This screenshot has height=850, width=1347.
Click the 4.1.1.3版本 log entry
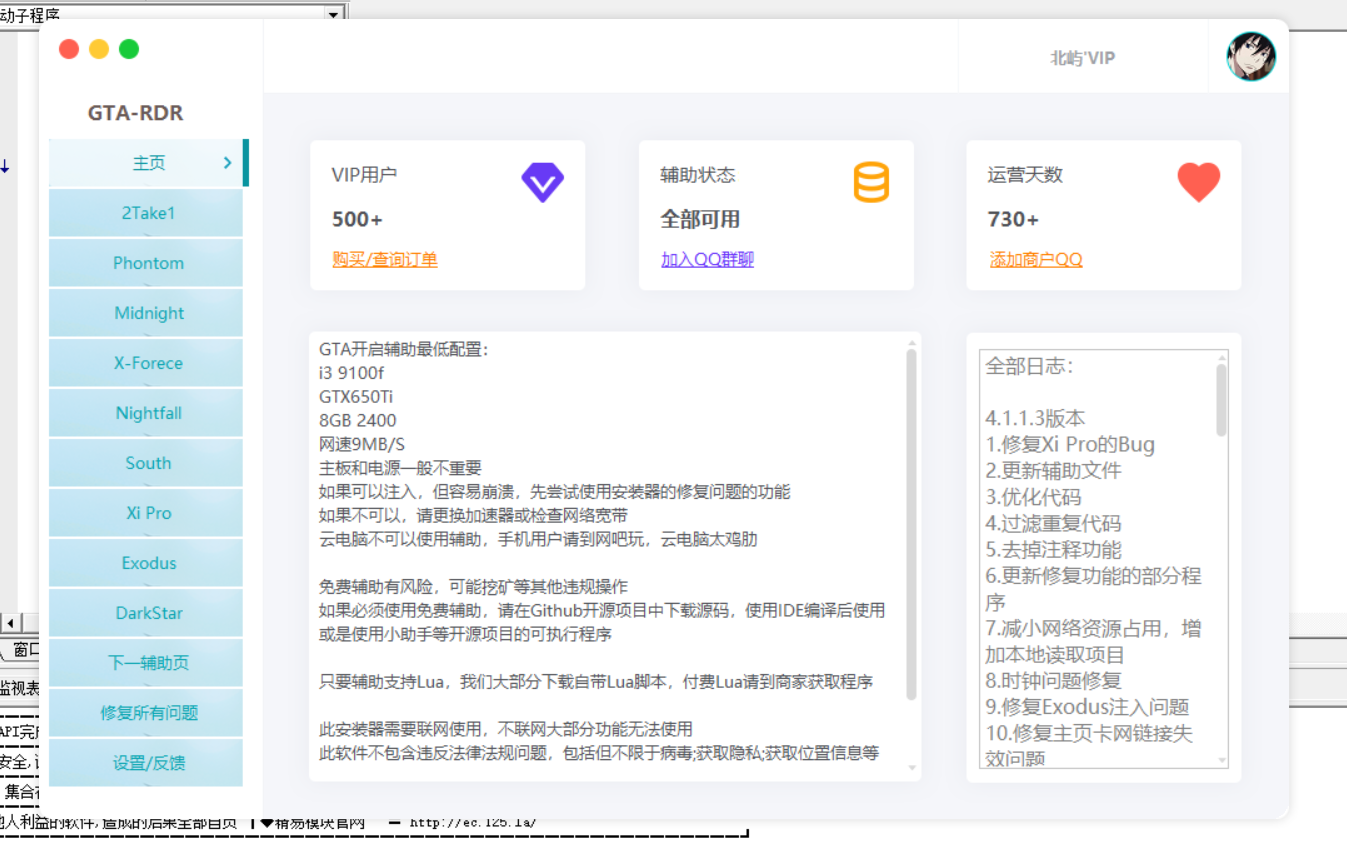(x=1035, y=418)
